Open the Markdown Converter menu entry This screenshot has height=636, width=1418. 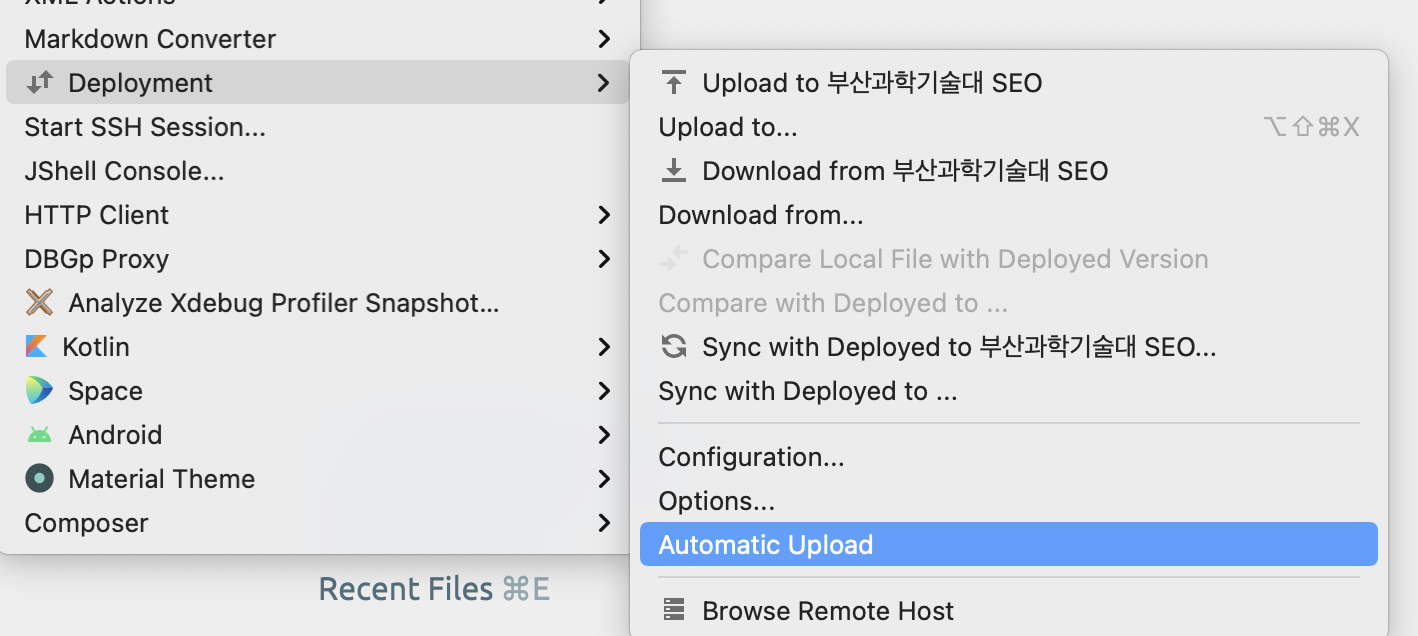click(318, 39)
